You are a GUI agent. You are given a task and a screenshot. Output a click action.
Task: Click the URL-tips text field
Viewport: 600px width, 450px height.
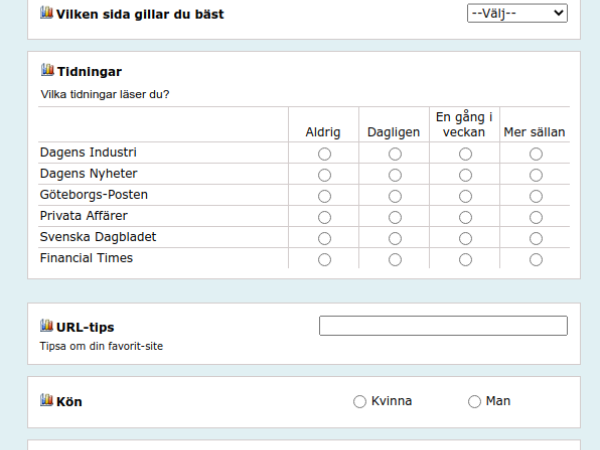[443, 326]
